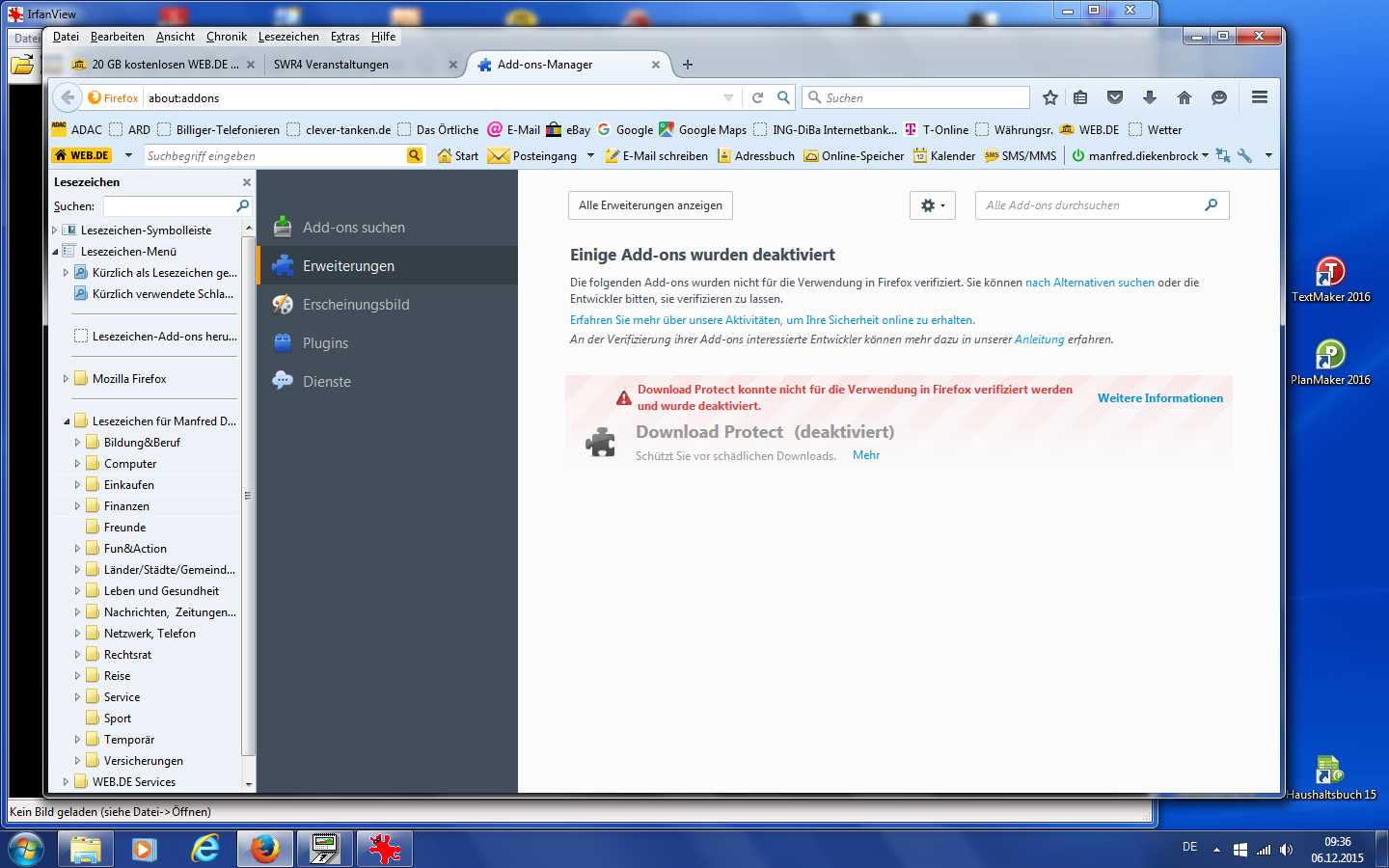
Task: Expand the Computer bookmarks folder
Action: click(x=77, y=464)
